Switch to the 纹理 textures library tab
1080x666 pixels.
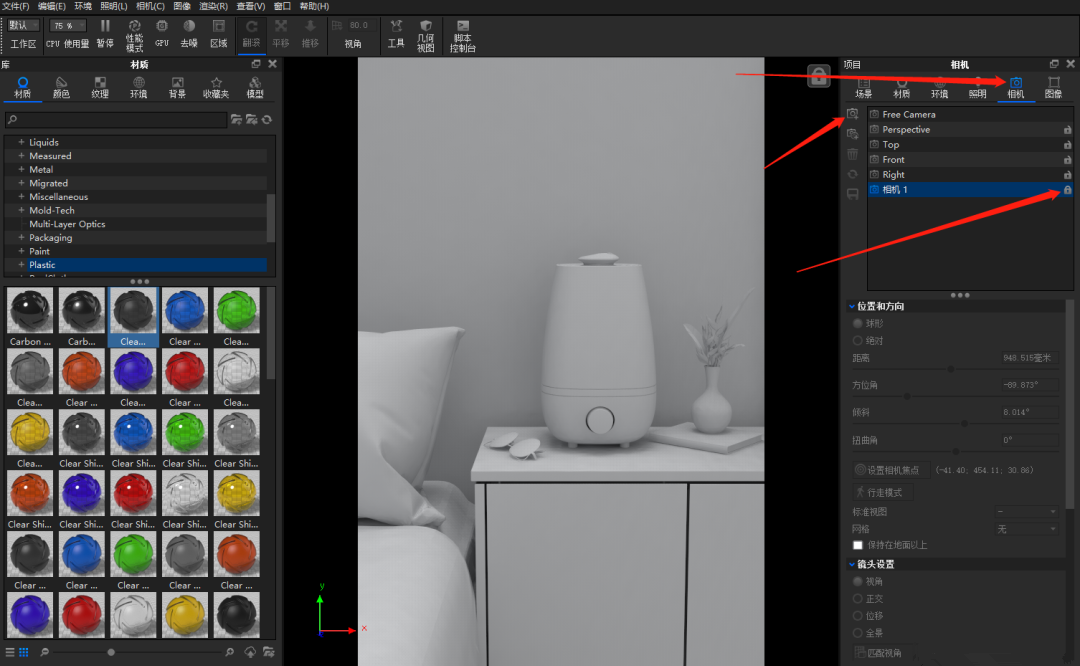[100, 87]
